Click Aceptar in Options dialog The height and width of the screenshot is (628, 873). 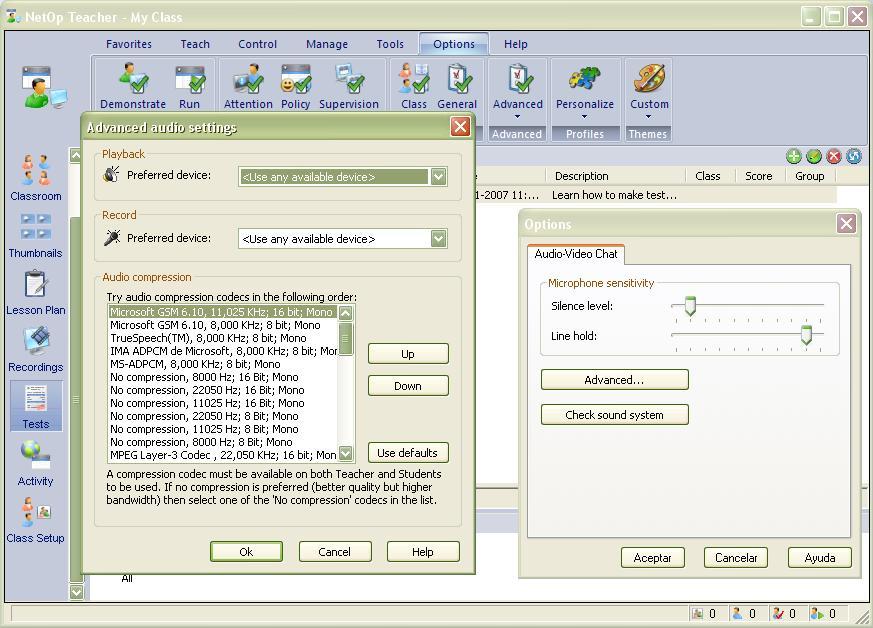653,557
